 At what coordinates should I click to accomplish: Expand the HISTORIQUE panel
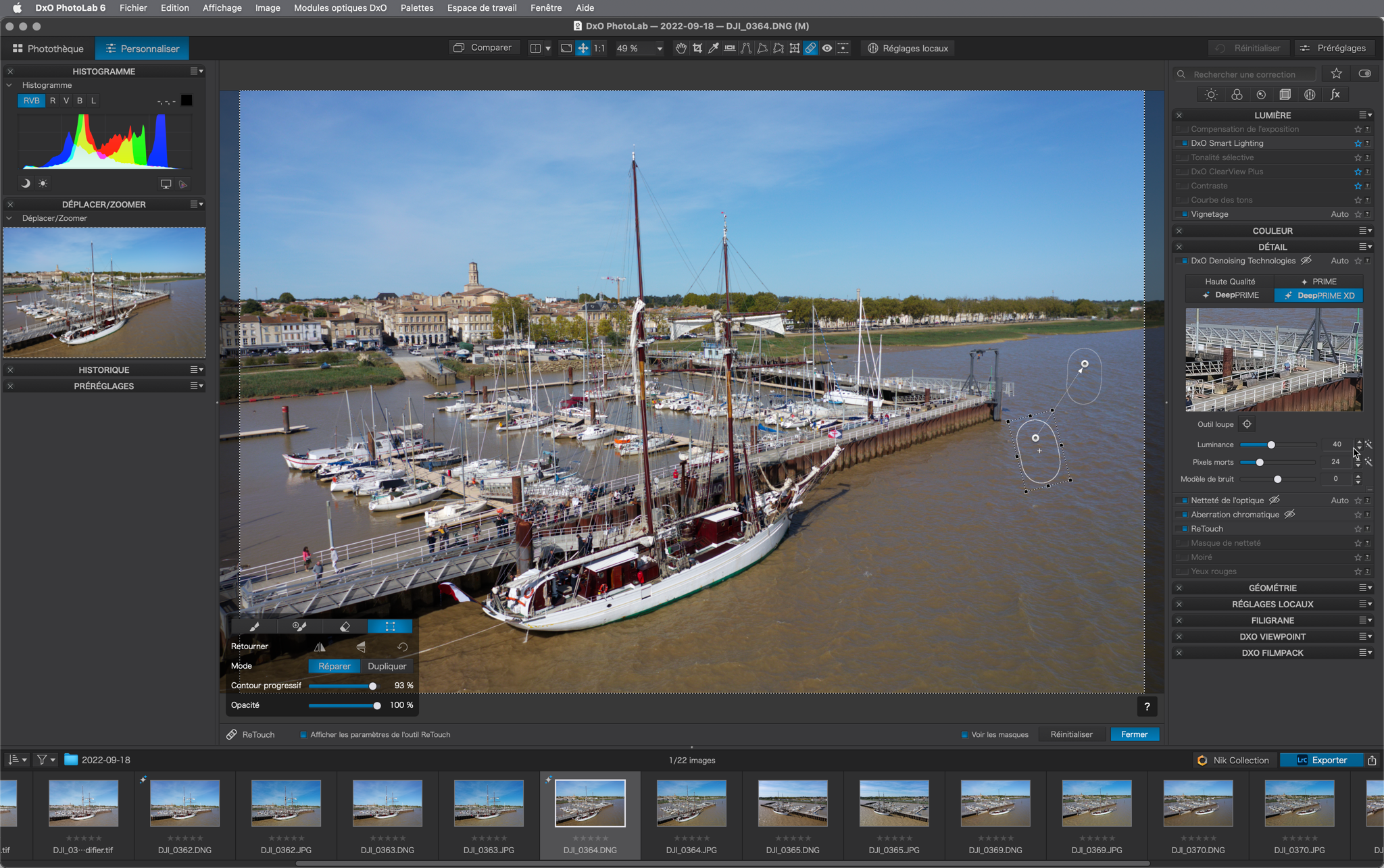tap(103, 369)
